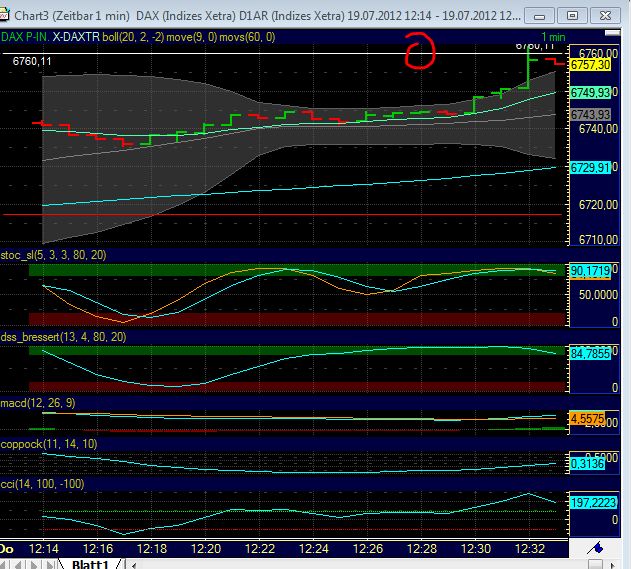Click the 6710,00 price axis label
Screen dimensions: 631x569
[598, 240]
